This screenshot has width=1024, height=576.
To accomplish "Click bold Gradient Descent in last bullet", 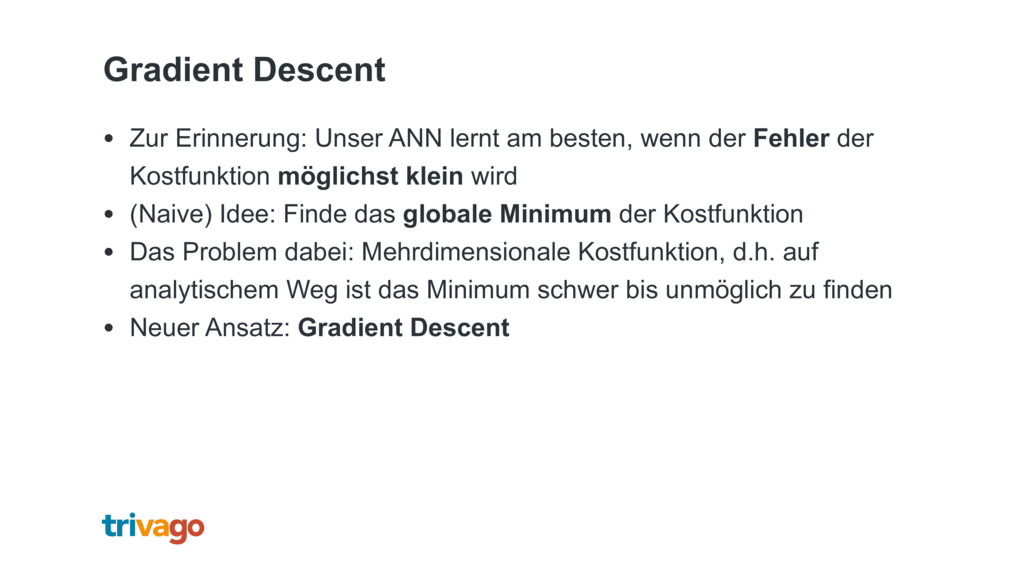I will tap(404, 328).
